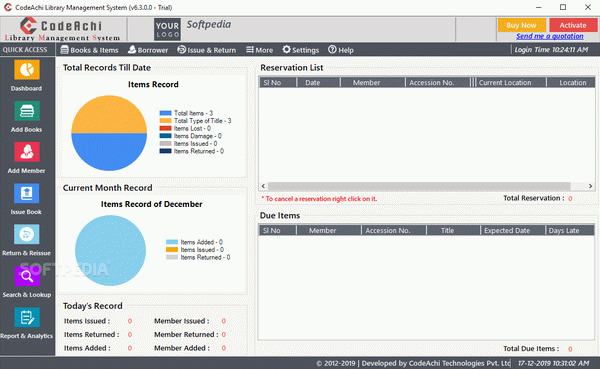Screen dimensions: 600x369
Task: Open the Help menu
Action: point(341,50)
